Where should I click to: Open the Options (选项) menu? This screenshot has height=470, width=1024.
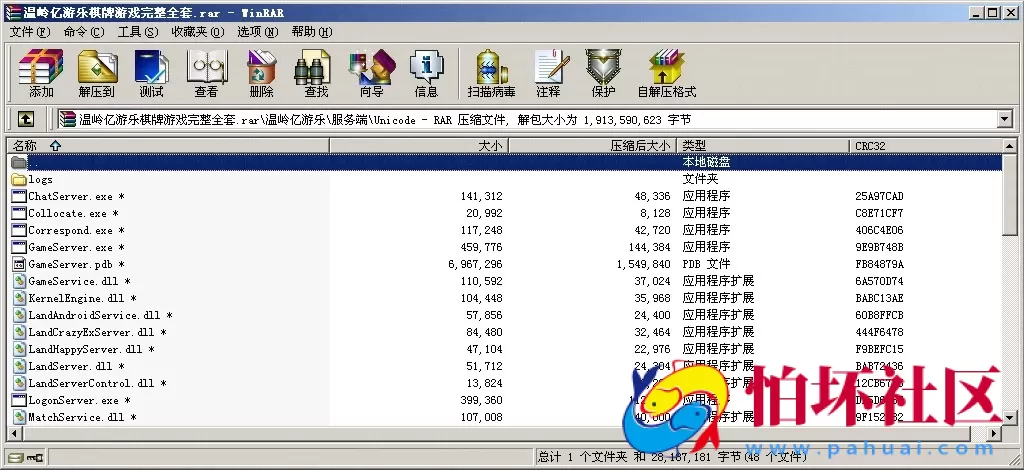[257, 32]
